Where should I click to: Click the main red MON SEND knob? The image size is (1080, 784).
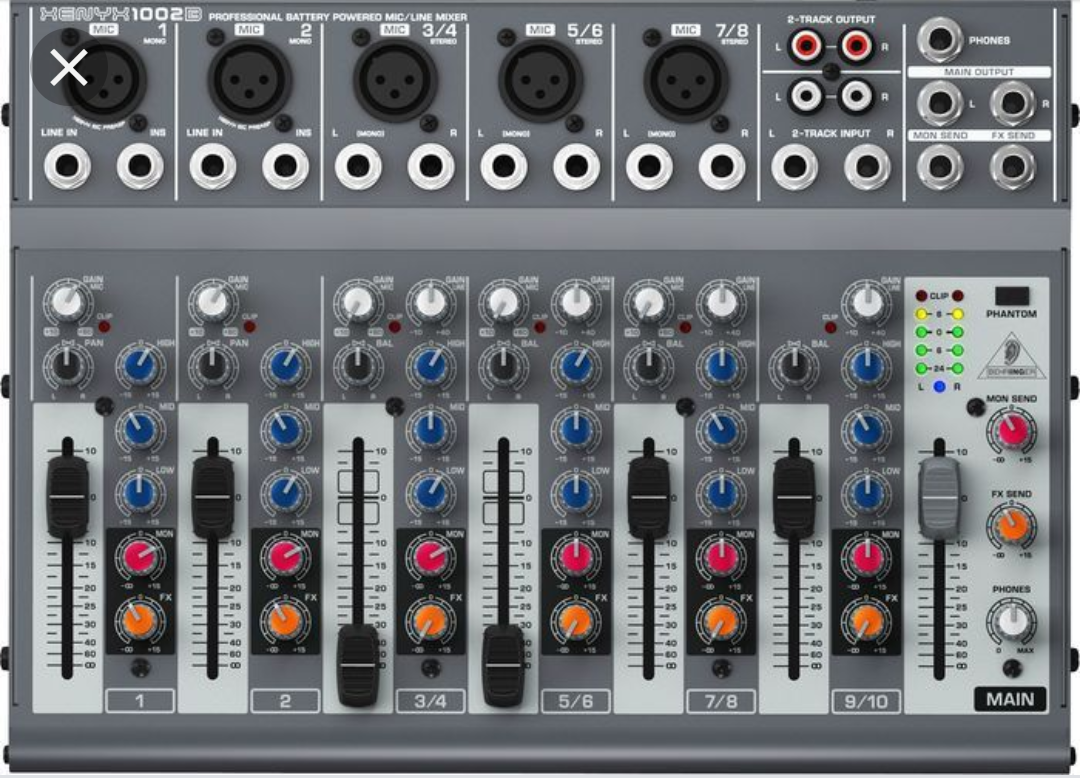[x=1011, y=431]
